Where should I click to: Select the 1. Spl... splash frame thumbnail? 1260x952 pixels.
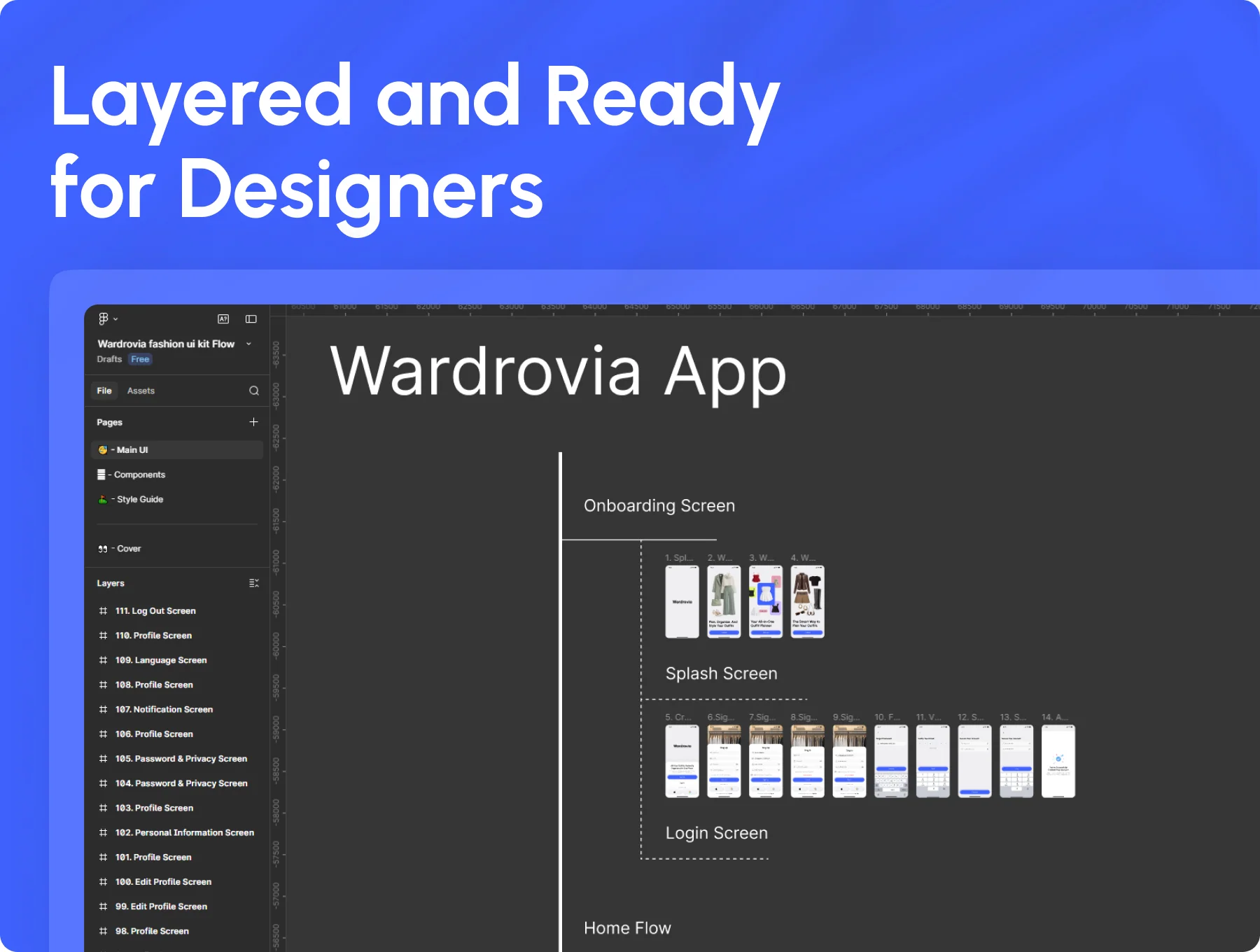tap(682, 602)
